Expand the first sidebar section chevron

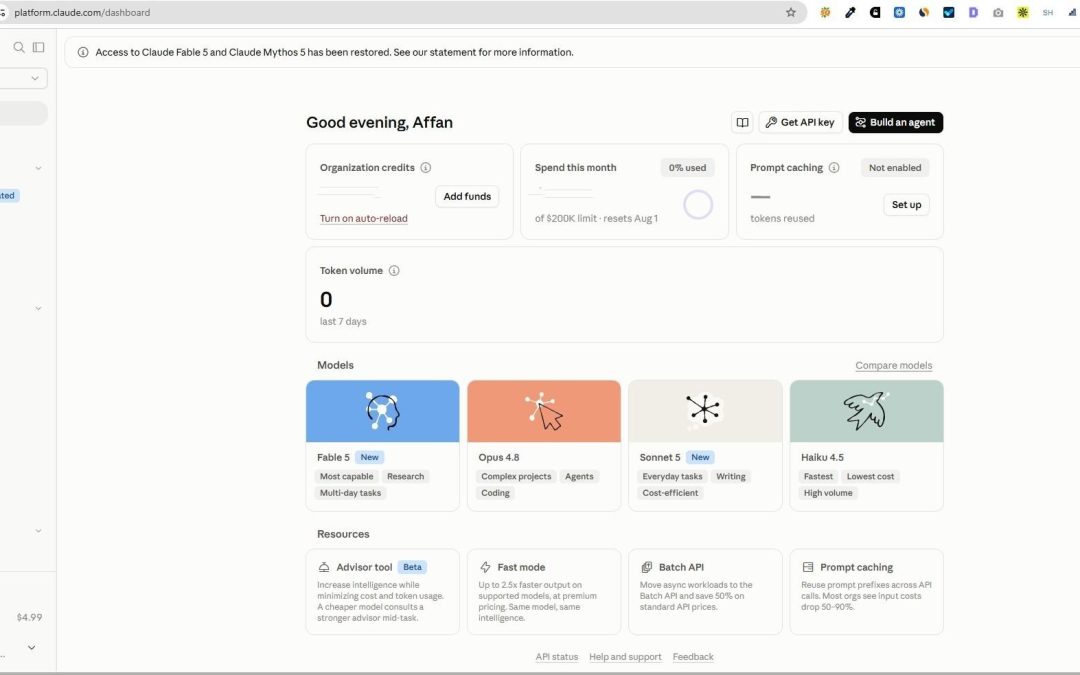(39, 168)
